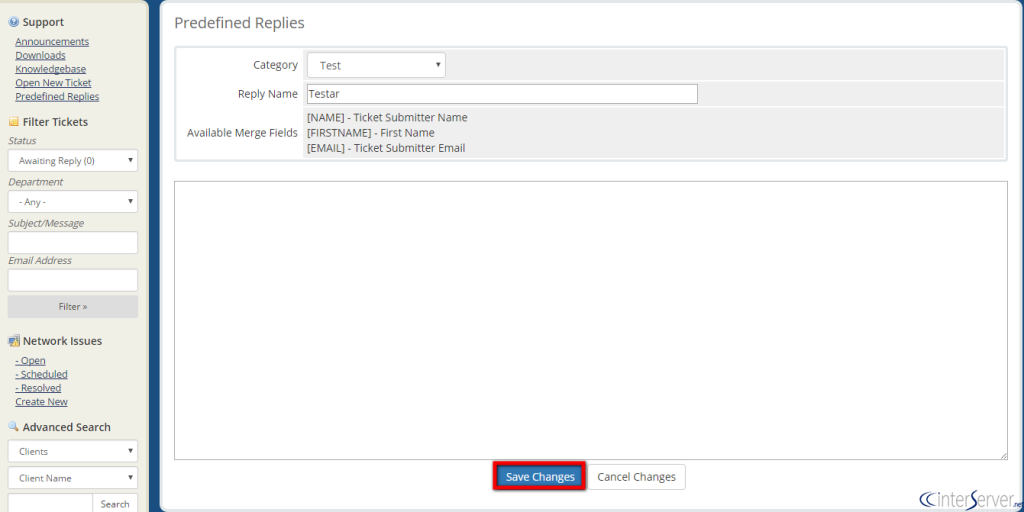Image resolution: width=1024 pixels, height=512 pixels.
Task: Open the Client Name search field dropdown
Action: [72, 478]
